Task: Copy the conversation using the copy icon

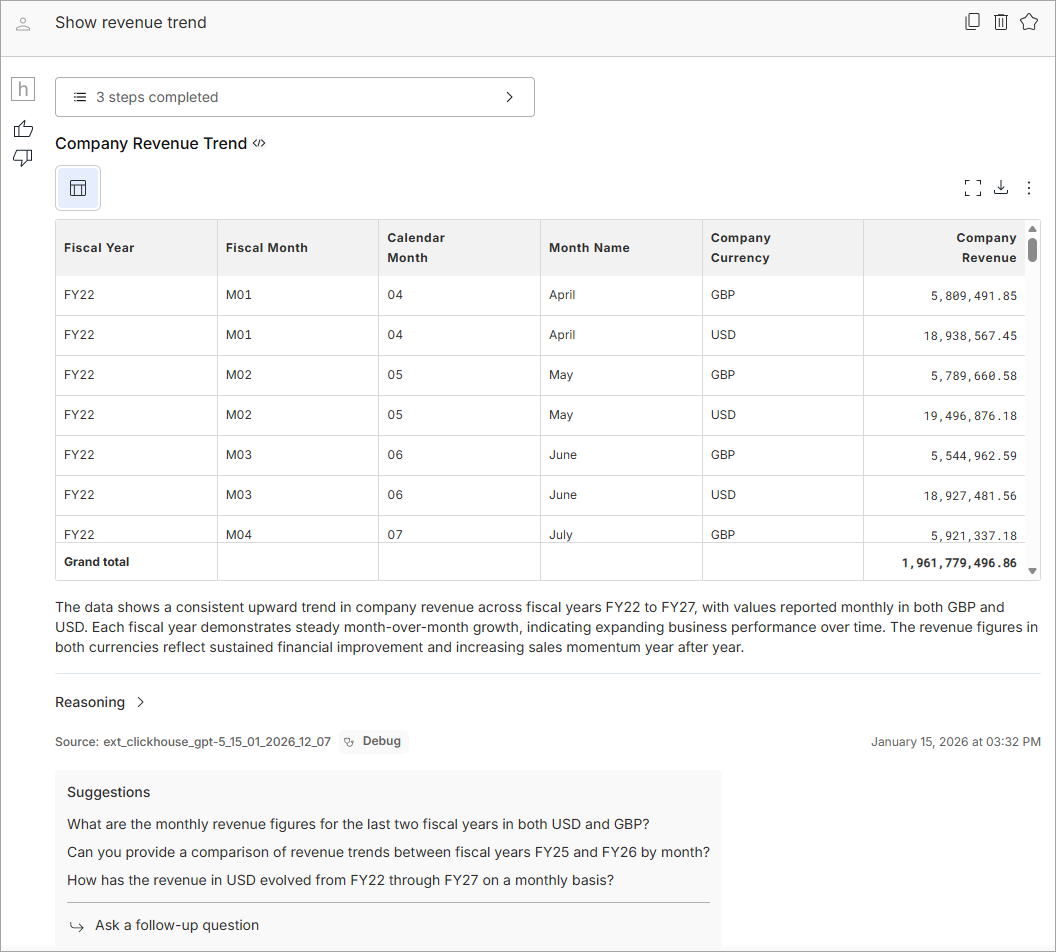Action: coord(972,22)
